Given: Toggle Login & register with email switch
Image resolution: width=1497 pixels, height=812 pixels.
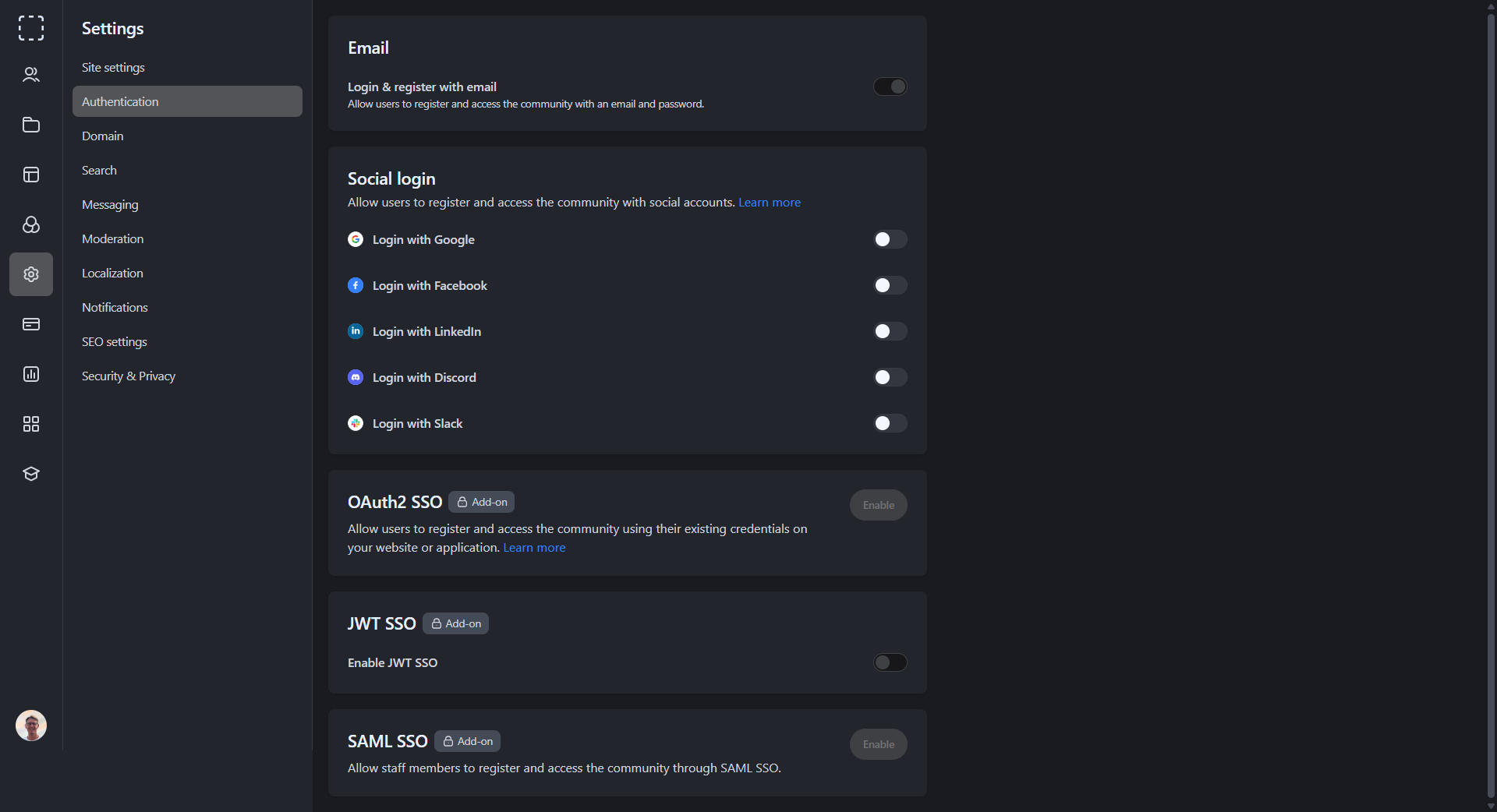Looking at the screenshot, I should [x=890, y=86].
